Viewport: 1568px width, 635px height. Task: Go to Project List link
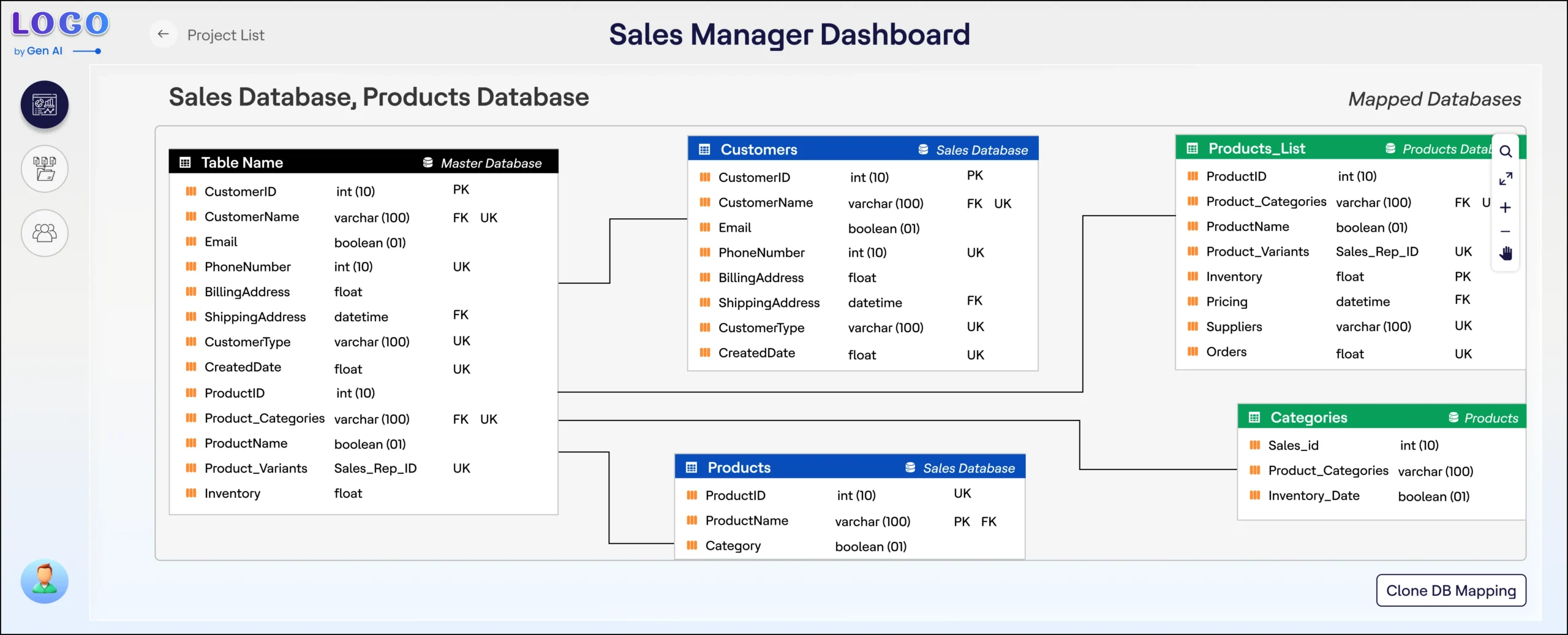(226, 35)
